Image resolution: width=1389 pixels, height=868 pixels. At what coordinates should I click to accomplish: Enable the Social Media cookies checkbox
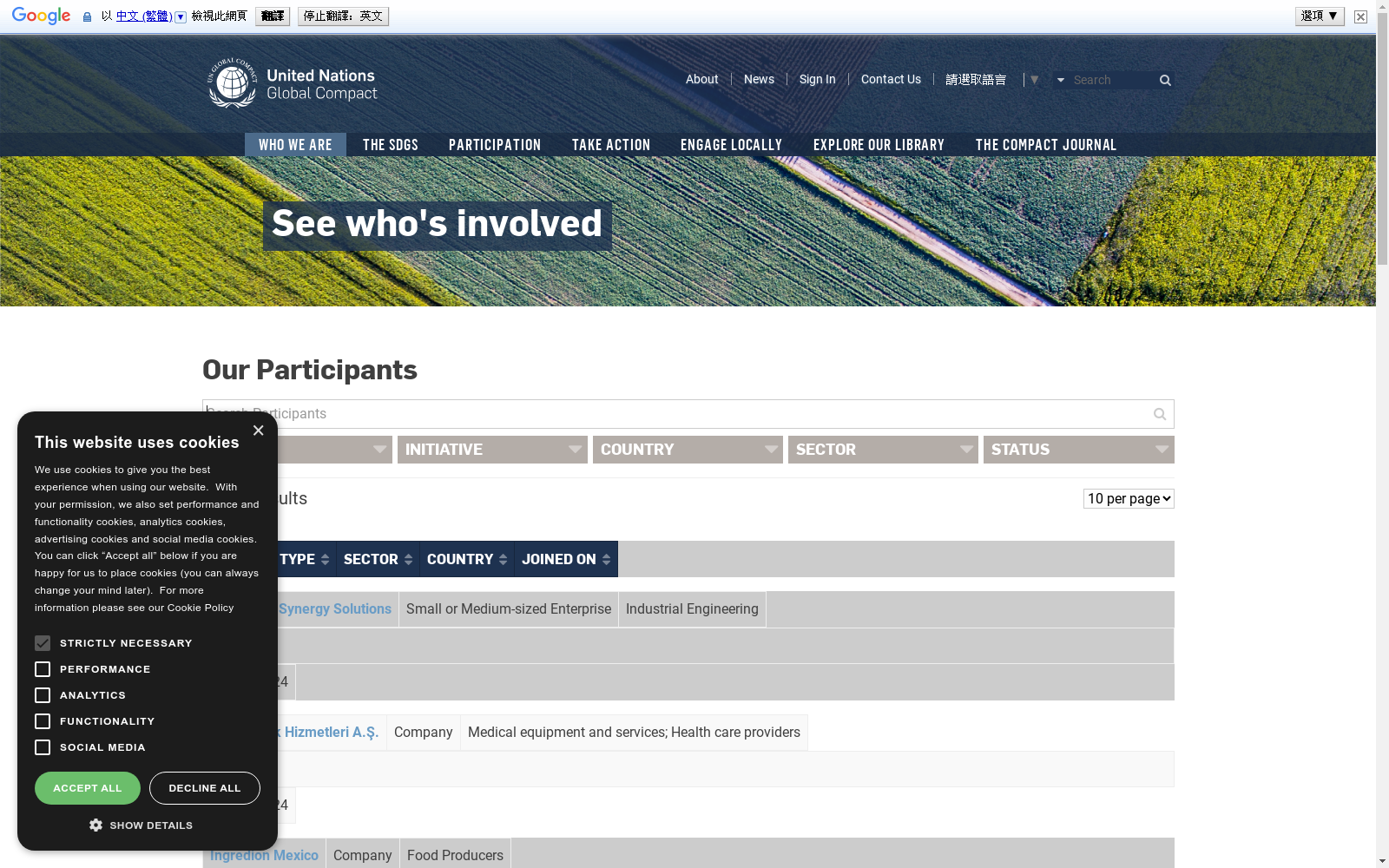click(x=43, y=747)
